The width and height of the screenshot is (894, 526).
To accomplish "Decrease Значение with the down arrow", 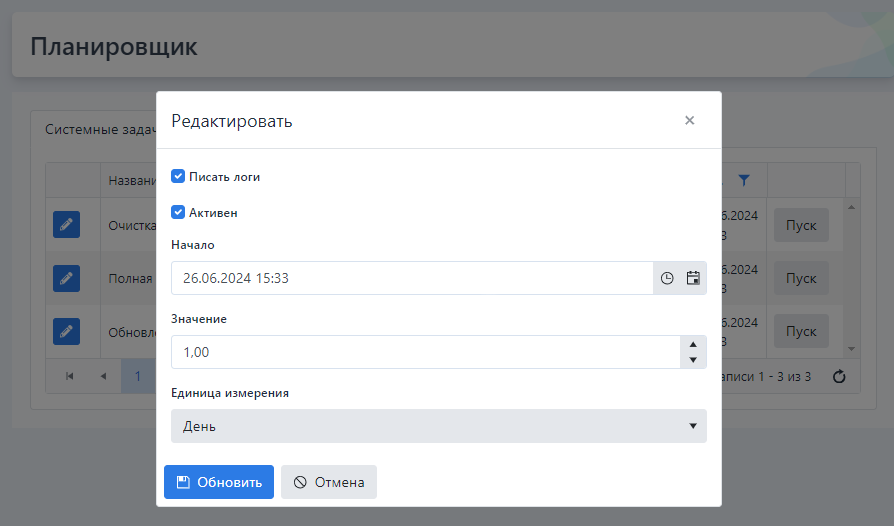I will (693, 360).
